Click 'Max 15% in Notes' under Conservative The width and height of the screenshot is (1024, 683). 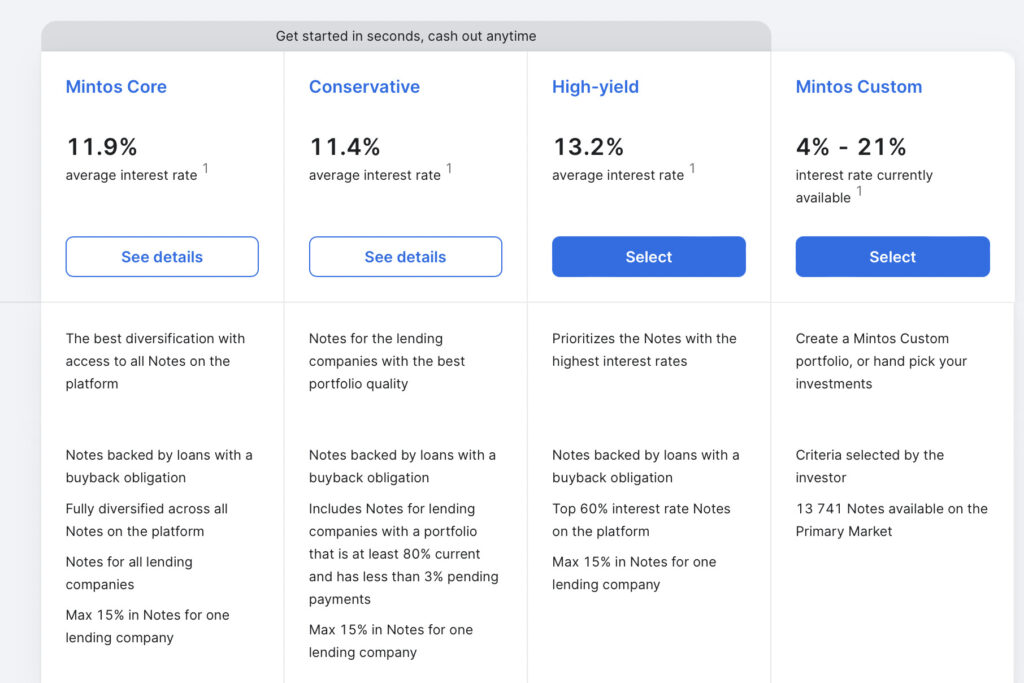click(x=391, y=641)
